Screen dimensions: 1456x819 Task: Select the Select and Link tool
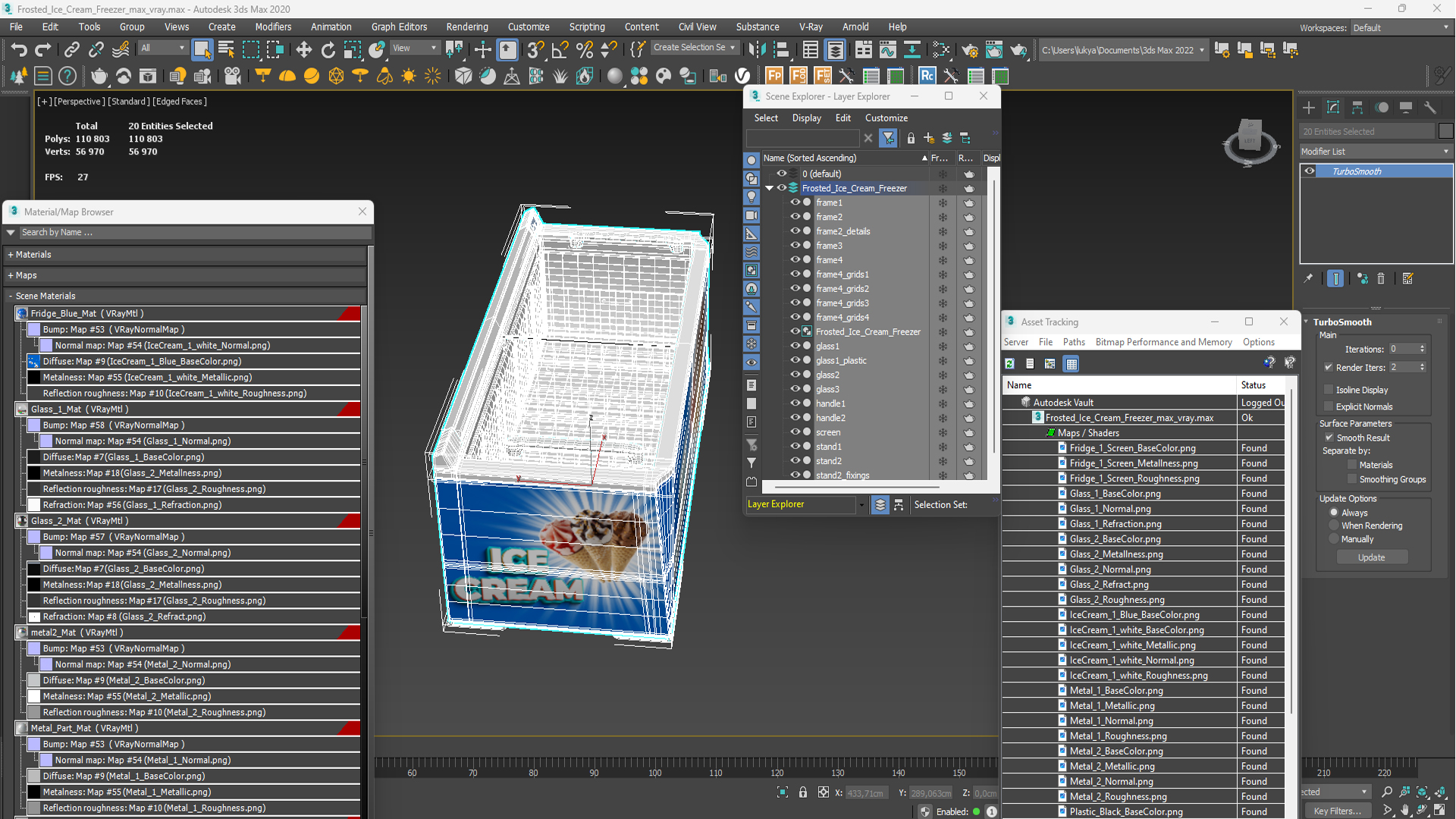[71, 50]
